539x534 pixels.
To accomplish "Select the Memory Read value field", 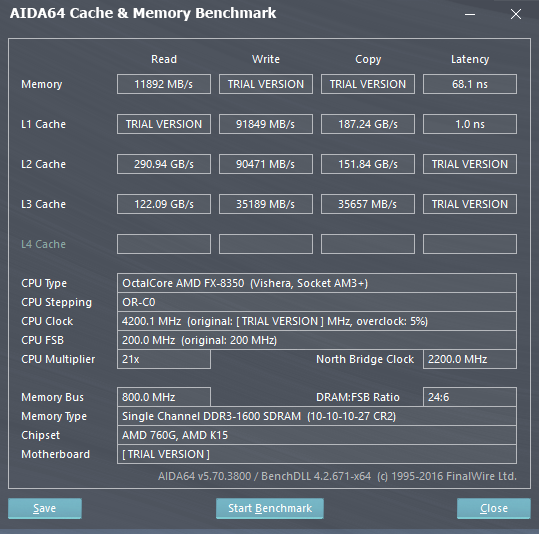I will coord(164,84).
